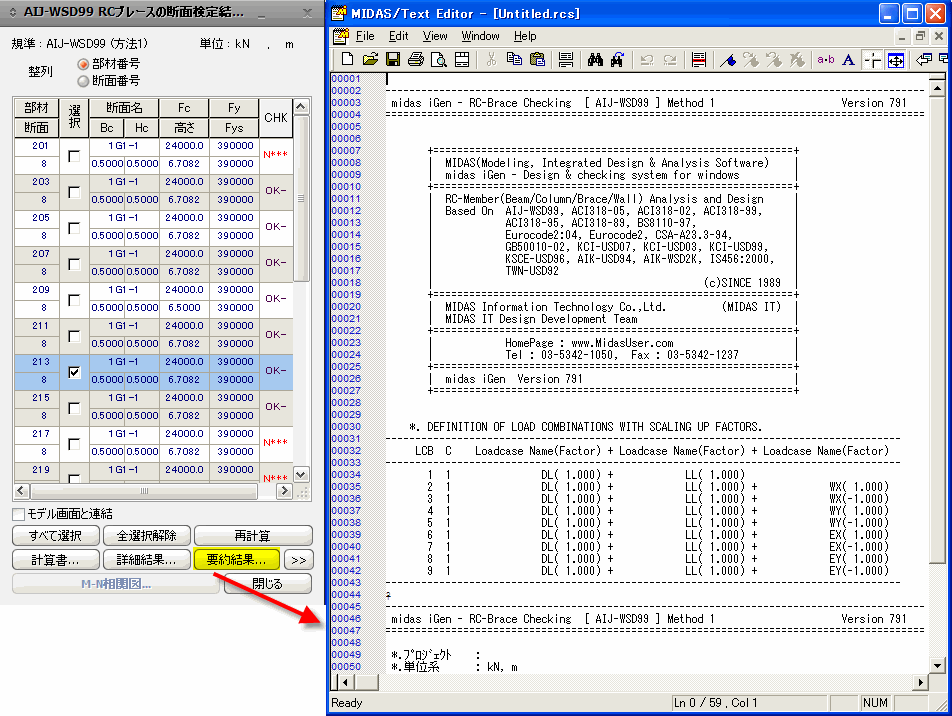
Task: Check the selection box for member 203
Action: [74, 192]
